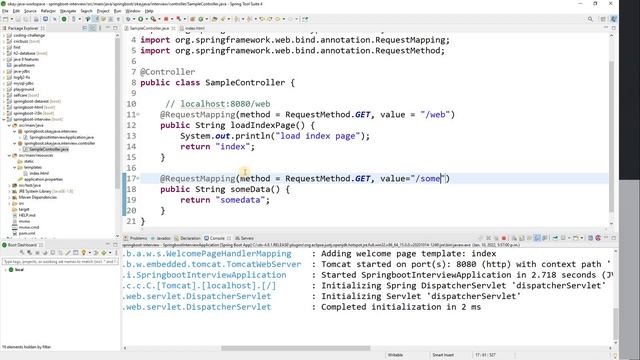Click line 17 fold marker in gutter
This screenshot has height=360, width=640.
tap(138, 179)
